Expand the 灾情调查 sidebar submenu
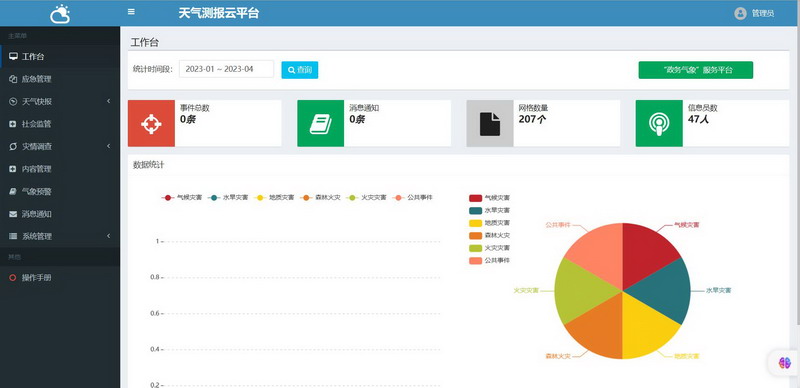 (60, 147)
